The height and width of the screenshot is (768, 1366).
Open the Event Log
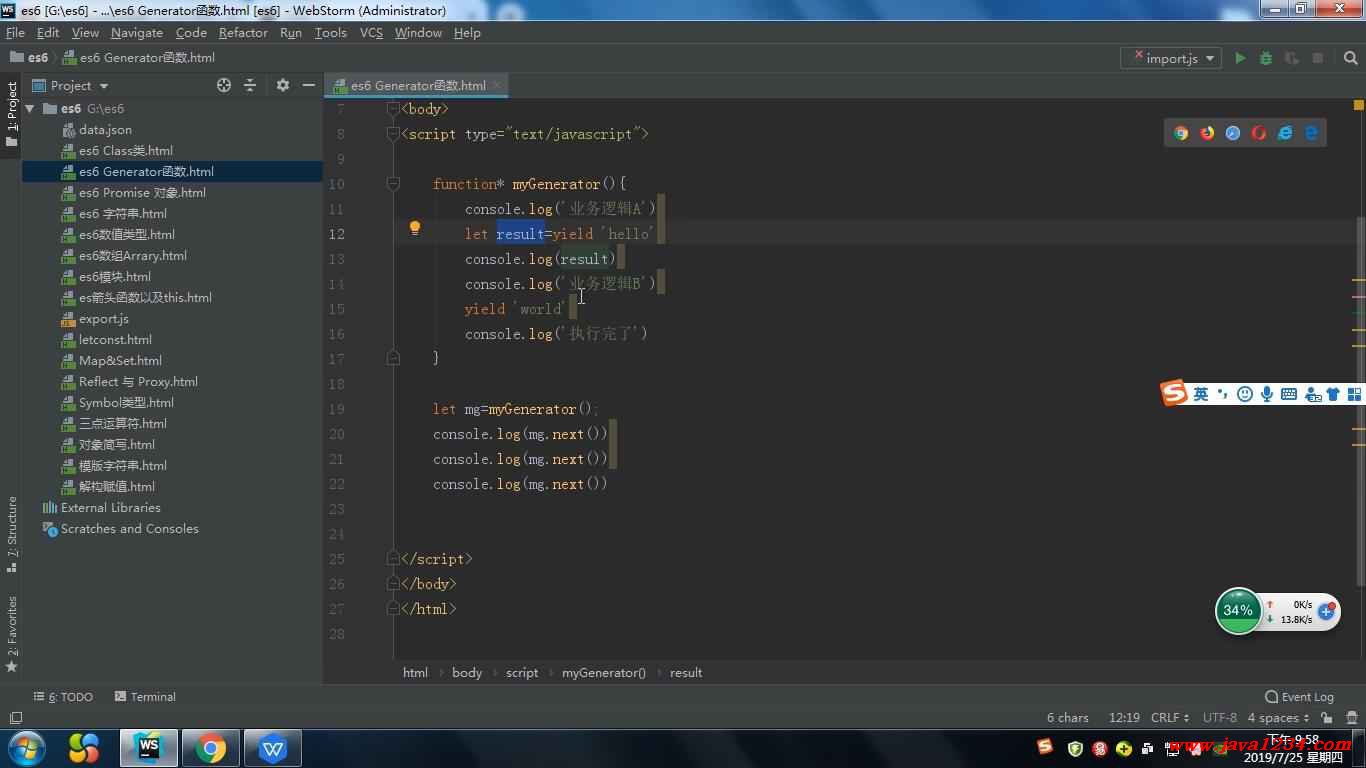[x=1299, y=697]
